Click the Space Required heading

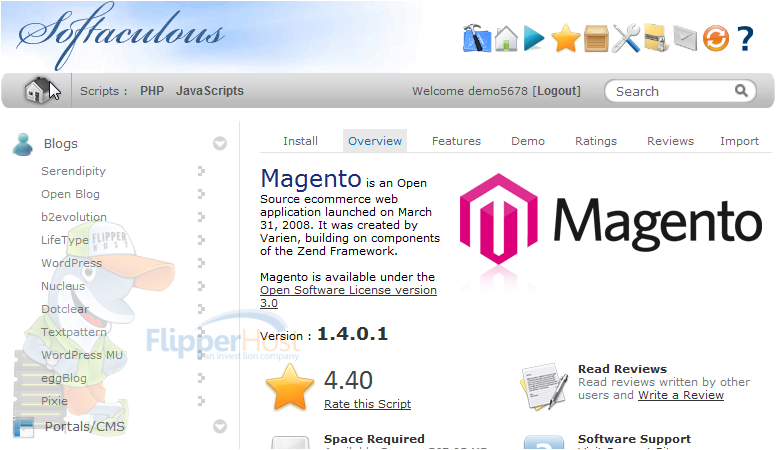(374, 439)
